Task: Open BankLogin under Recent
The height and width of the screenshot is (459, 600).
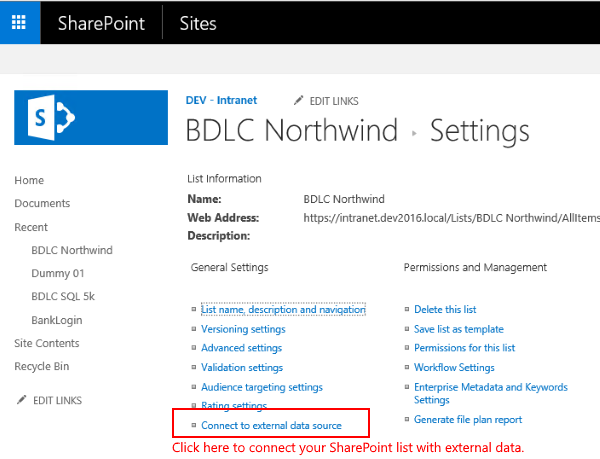Action: tap(56, 320)
